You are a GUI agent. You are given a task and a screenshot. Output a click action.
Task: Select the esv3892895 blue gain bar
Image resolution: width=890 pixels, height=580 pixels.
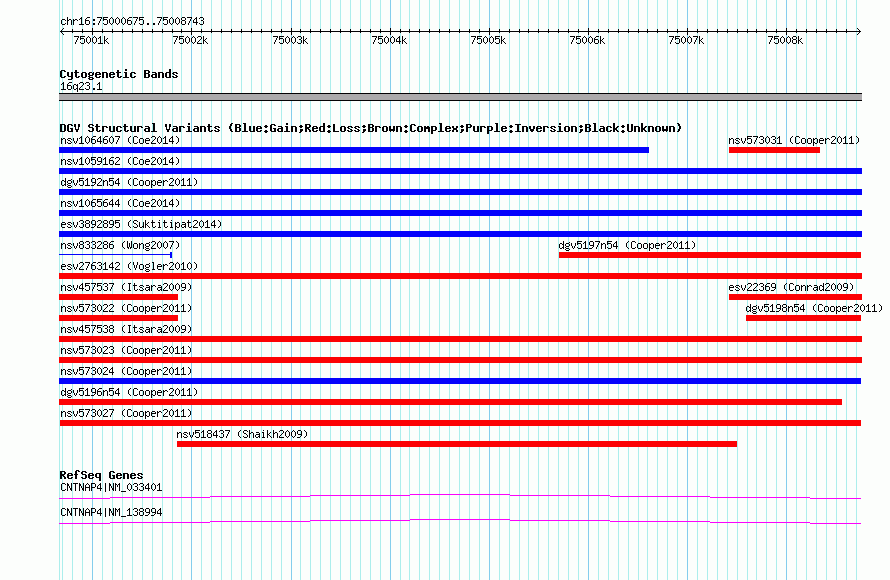coord(460,234)
